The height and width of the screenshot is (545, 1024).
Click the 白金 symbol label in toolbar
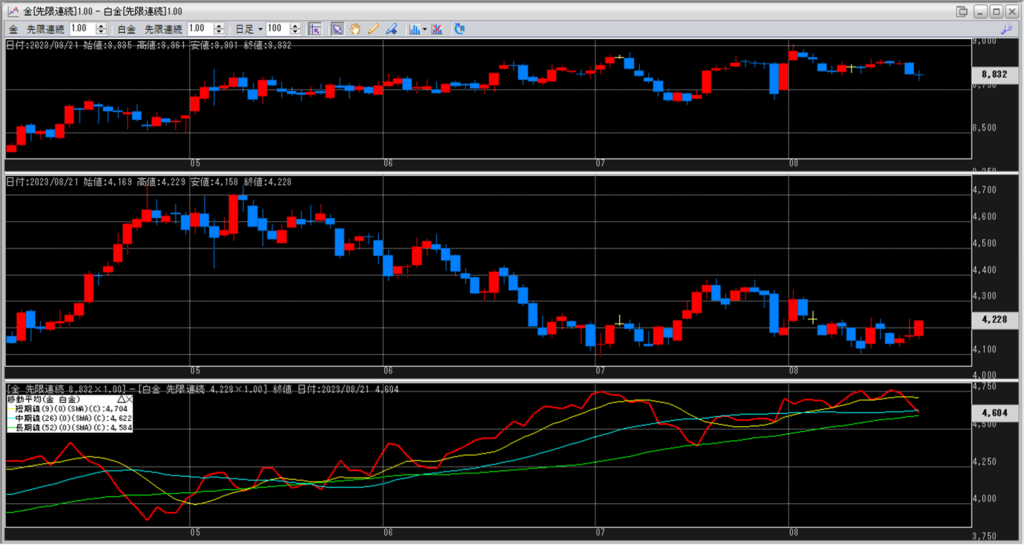[x=125, y=29]
